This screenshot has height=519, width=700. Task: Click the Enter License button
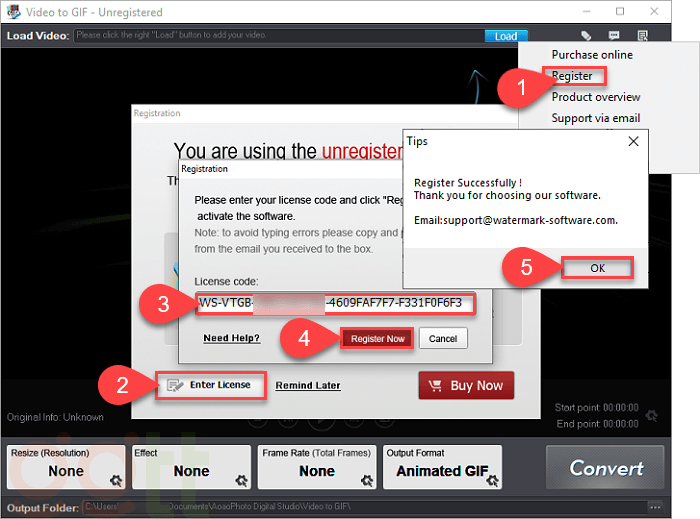tap(211, 385)
